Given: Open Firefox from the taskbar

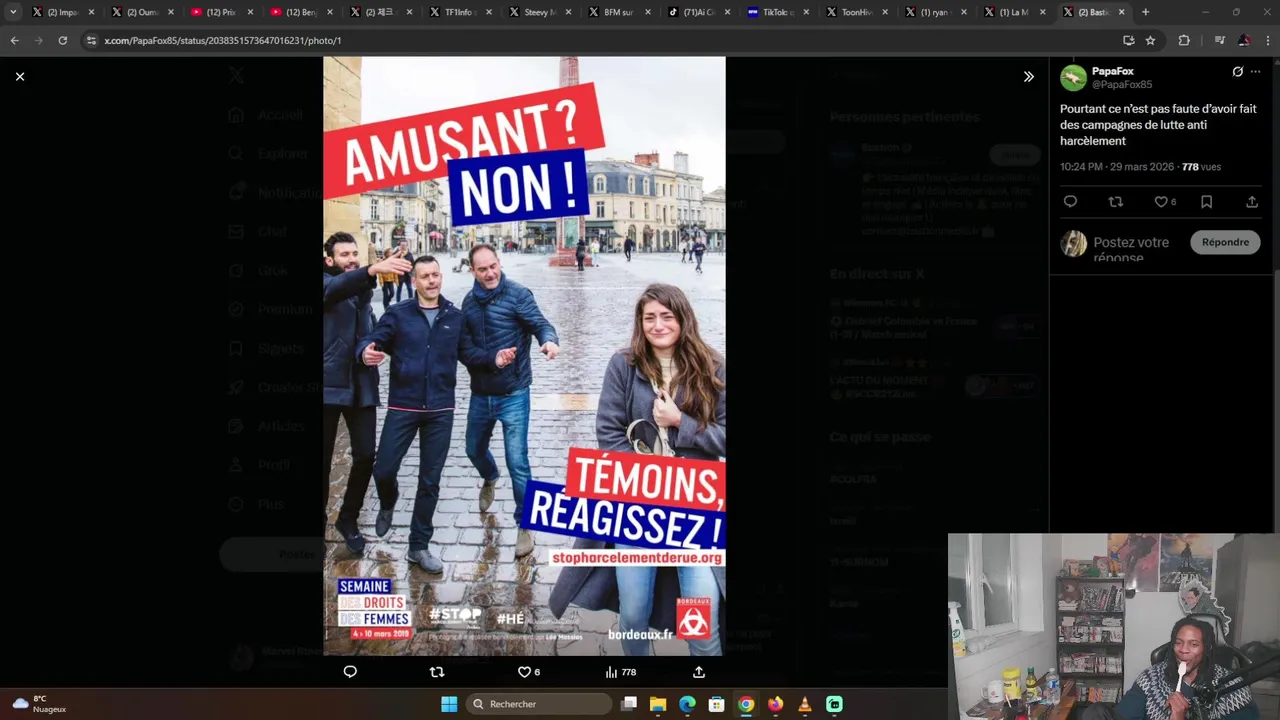Looking at the screenshot, I should 775,704.
